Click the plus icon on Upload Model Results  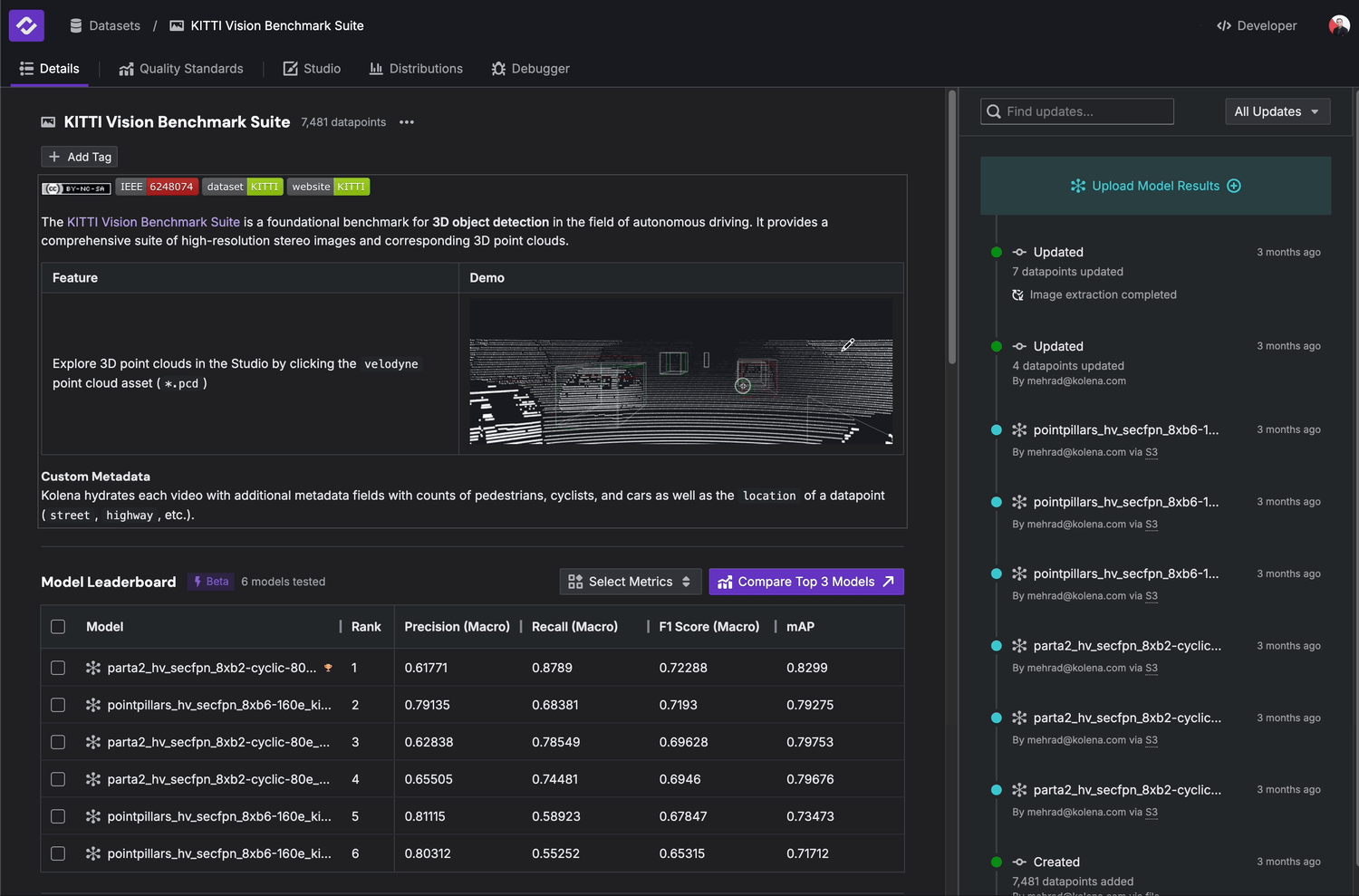[1234, 186]
